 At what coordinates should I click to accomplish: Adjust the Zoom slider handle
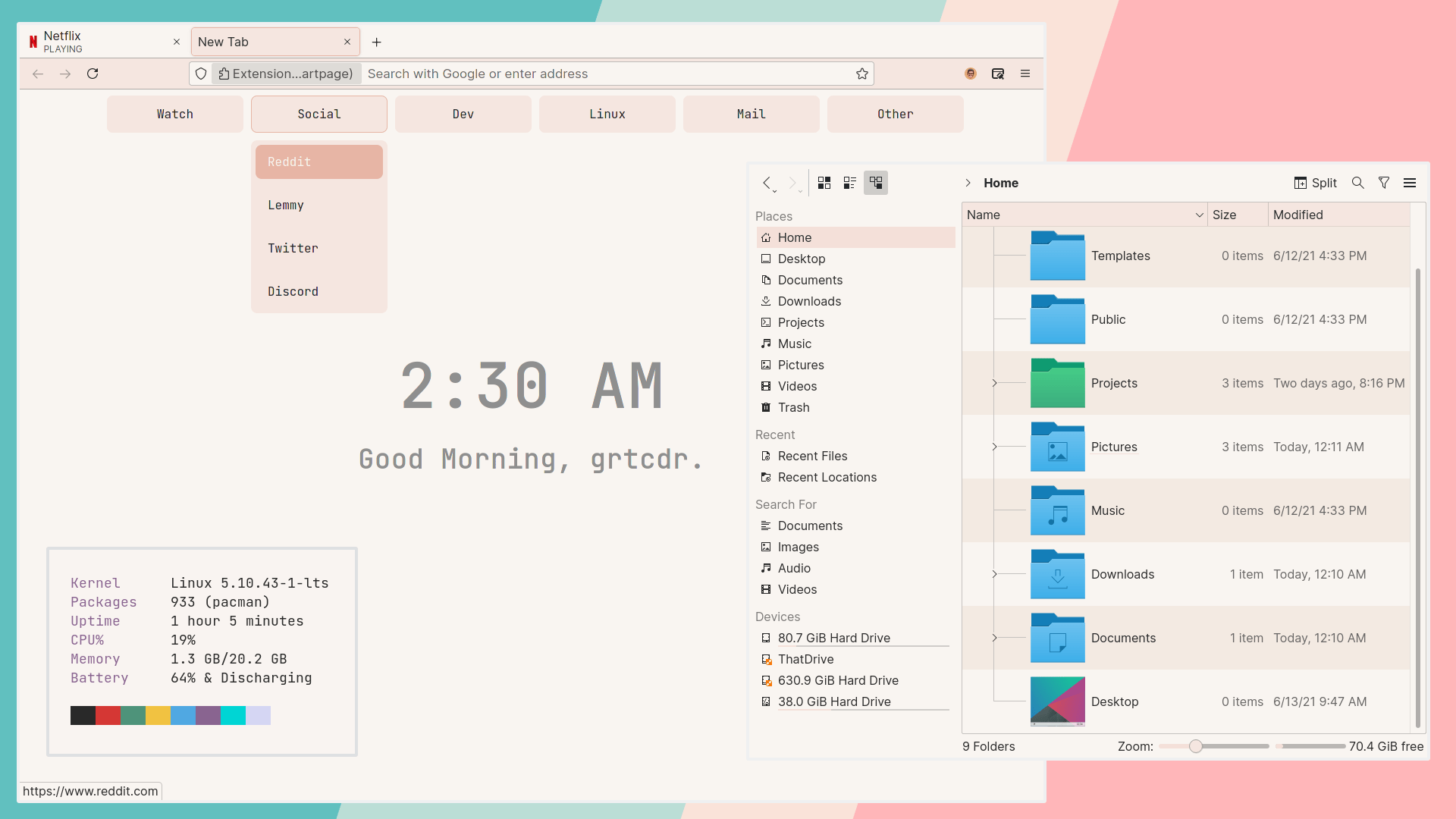(x=1196, y=746)
